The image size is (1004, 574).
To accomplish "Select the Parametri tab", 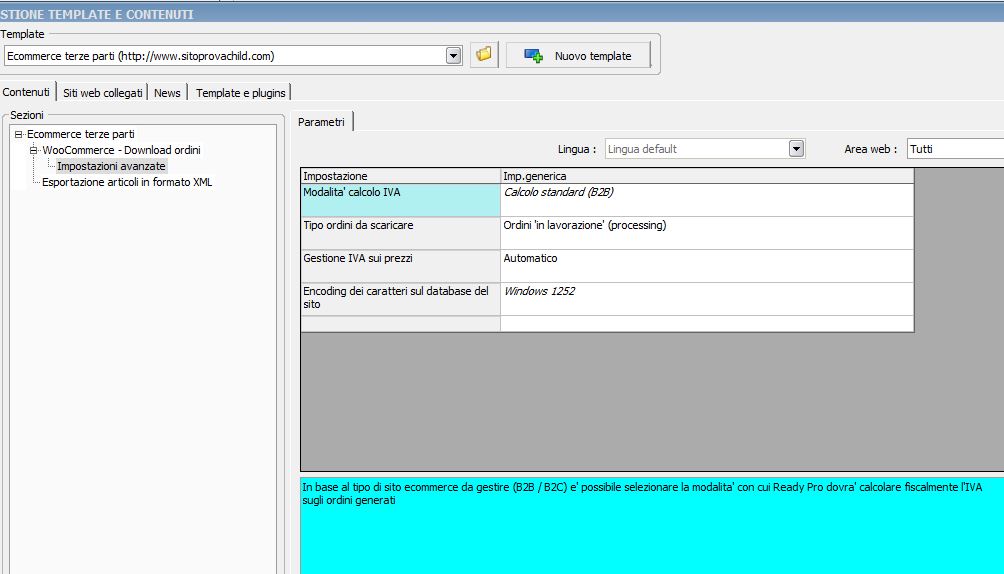I will click(321, 122).
